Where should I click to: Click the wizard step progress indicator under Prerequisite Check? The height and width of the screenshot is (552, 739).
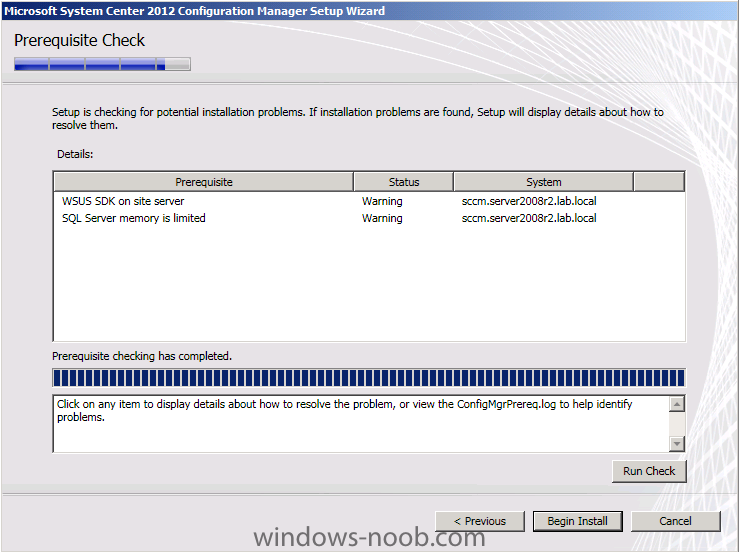tap(102, 64)
